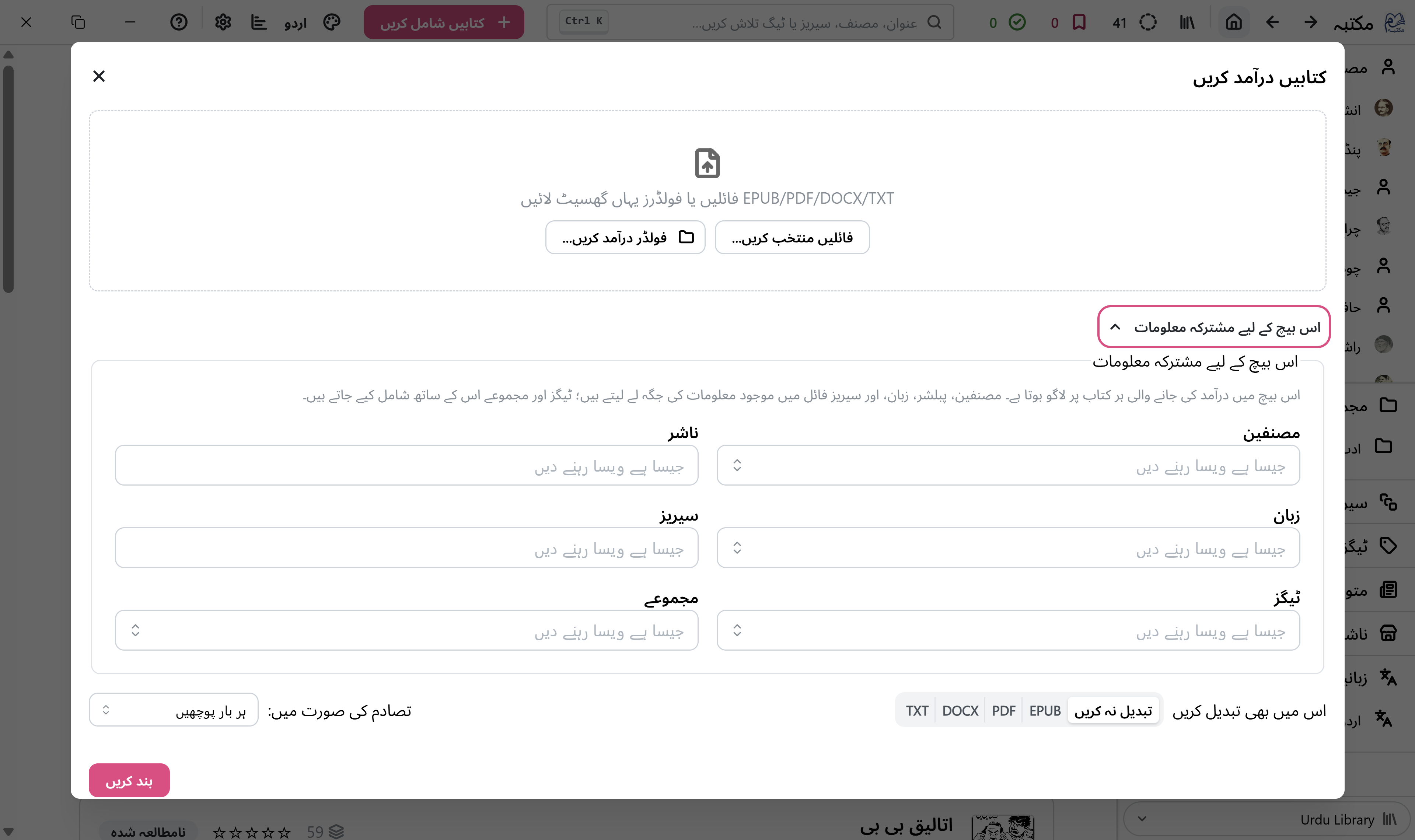The image size is (1415, 840).
Task: Click the کتابیں درآمد کریں dialog title
Action: [1259, 77]
